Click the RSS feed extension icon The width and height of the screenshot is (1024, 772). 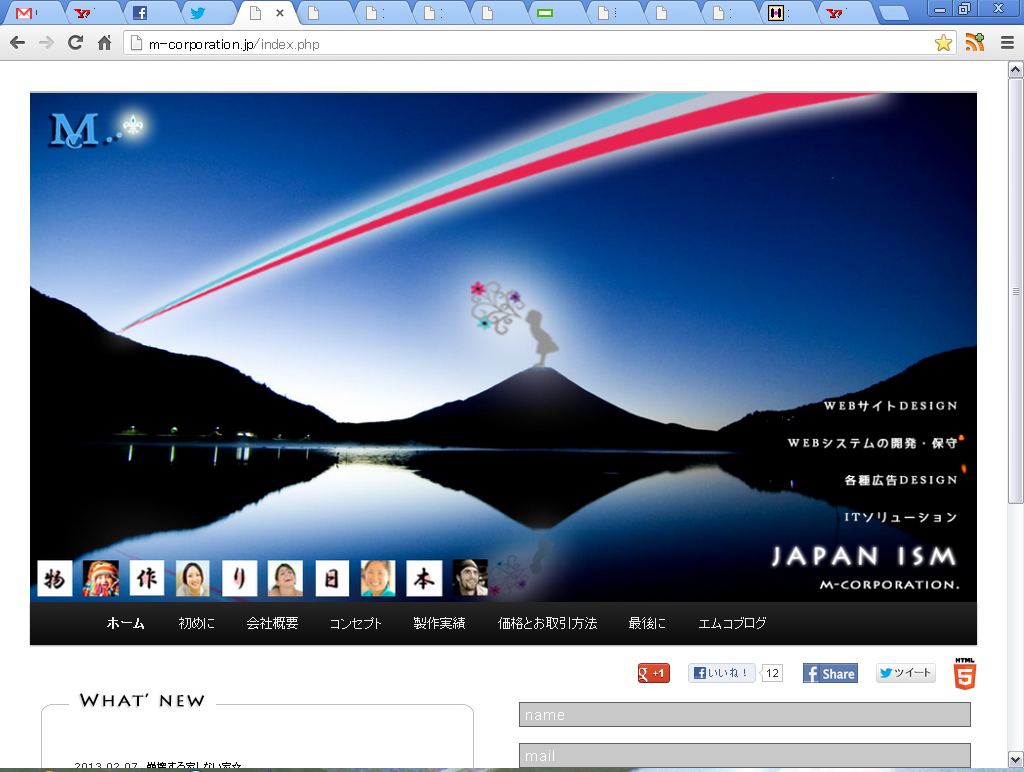(974, 43)
